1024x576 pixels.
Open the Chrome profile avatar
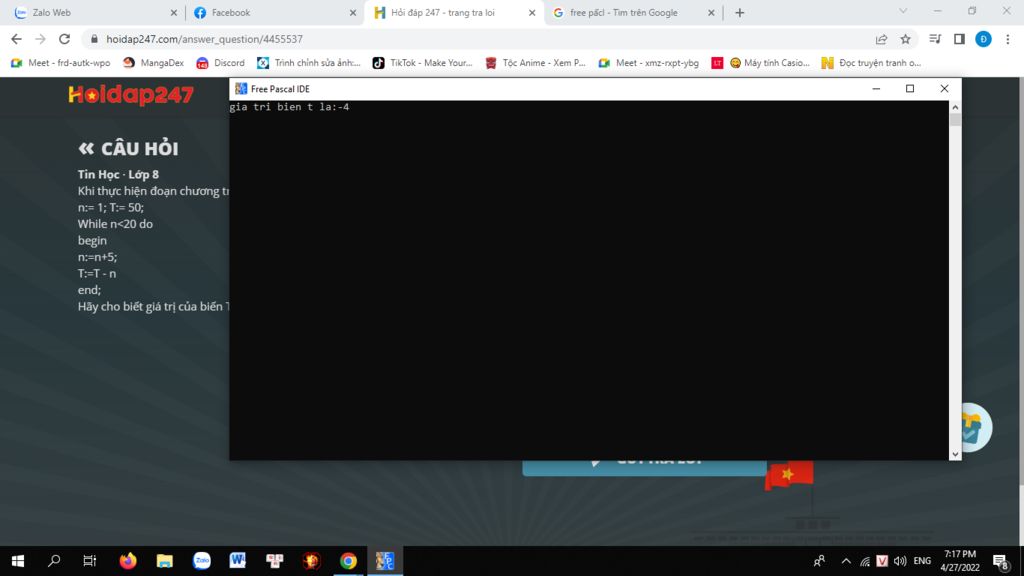point(983,39)
